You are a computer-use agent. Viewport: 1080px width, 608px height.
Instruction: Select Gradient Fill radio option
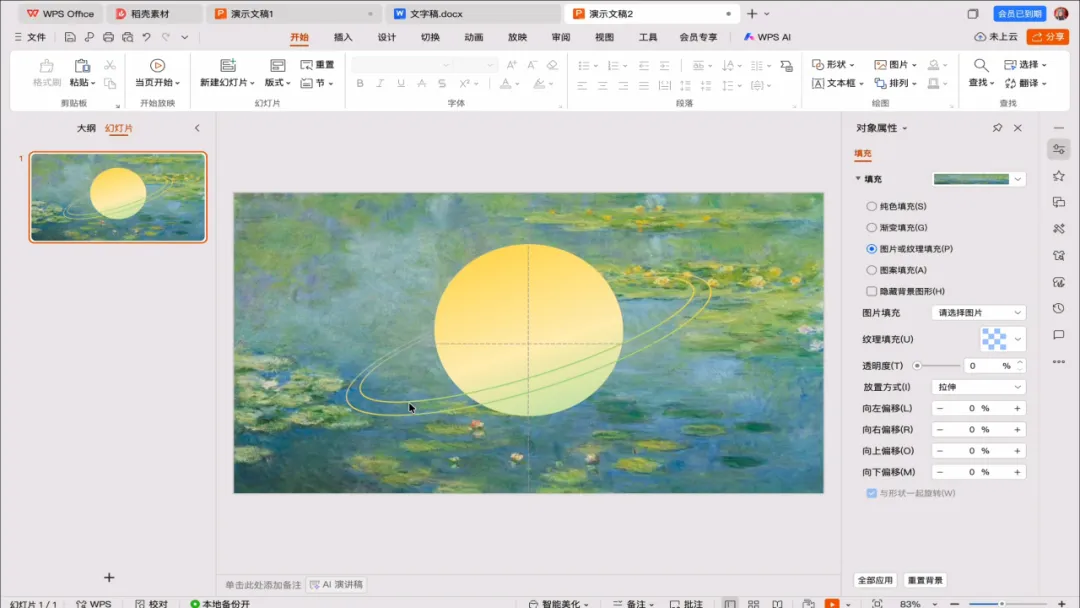pyautogui.click(x=871, y=227)
